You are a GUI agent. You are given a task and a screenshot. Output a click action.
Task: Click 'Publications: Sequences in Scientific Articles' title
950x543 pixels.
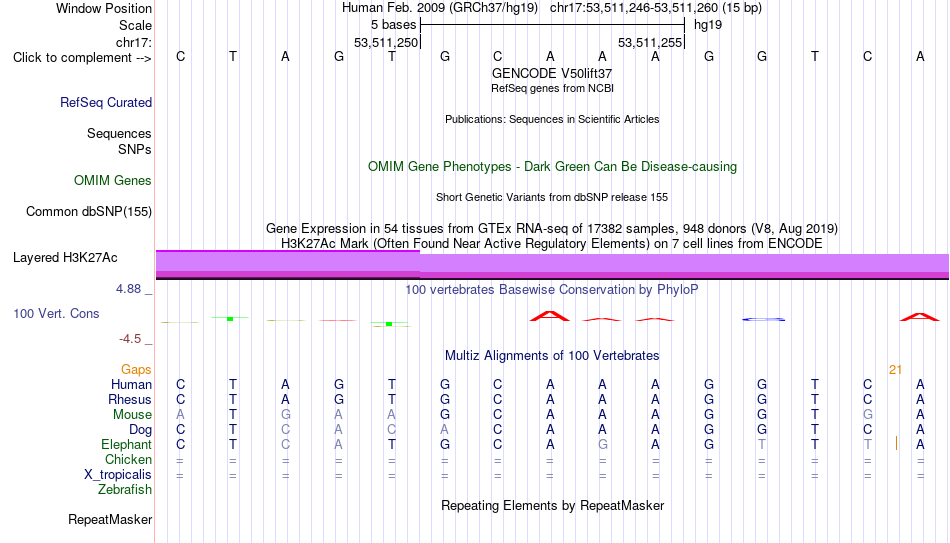point(552,119)
